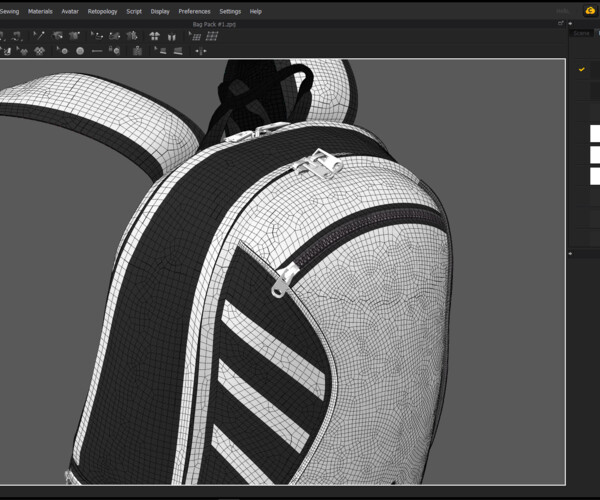Collapse lower right panel using arrow handle
Image resolution: width=600 pixels, height=500 pixels.
coord(570,253)
